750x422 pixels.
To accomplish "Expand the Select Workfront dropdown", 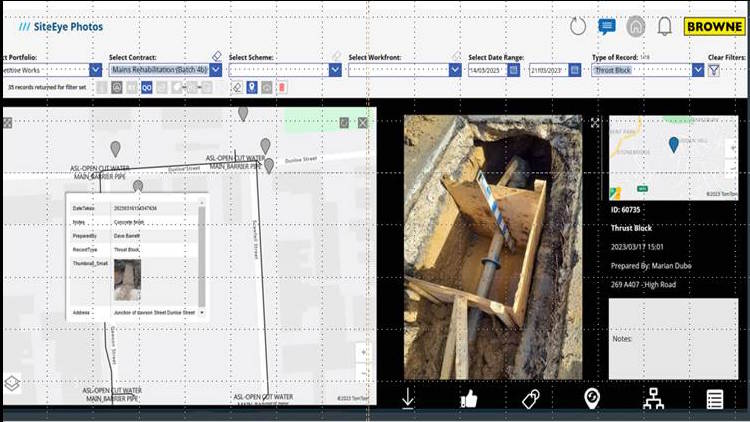I will point(455,70).
